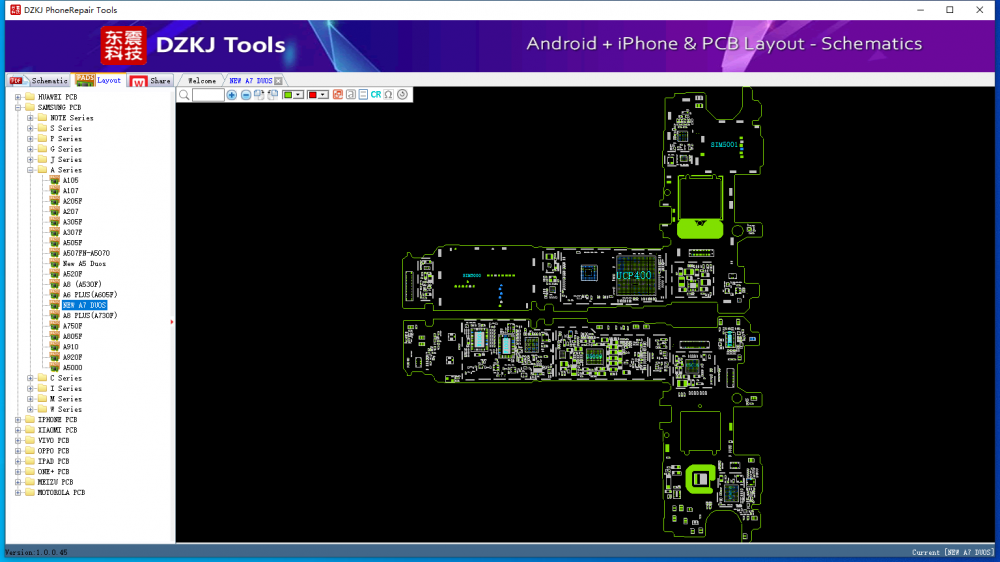This screenshot has height=562, width=1000.
Task: Select A750F in the tree
Action: (72, 326)
